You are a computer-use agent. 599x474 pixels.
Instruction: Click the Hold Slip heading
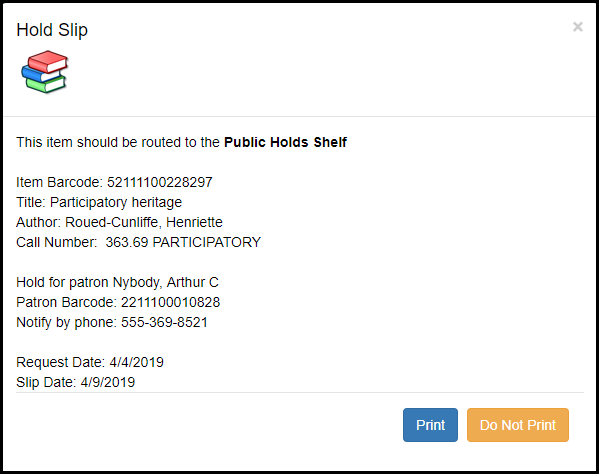coord(52,30)
